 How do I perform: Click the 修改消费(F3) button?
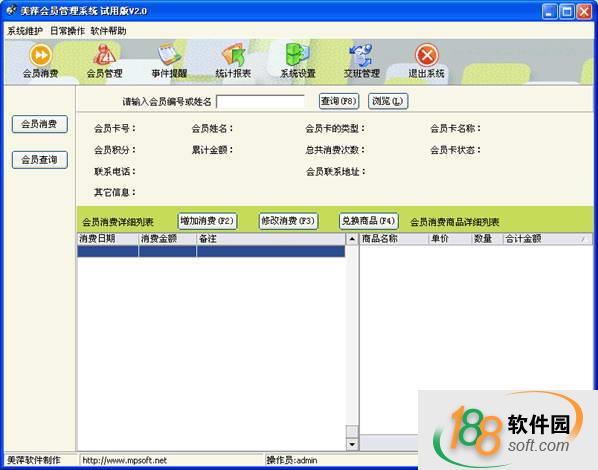(288, 221)
